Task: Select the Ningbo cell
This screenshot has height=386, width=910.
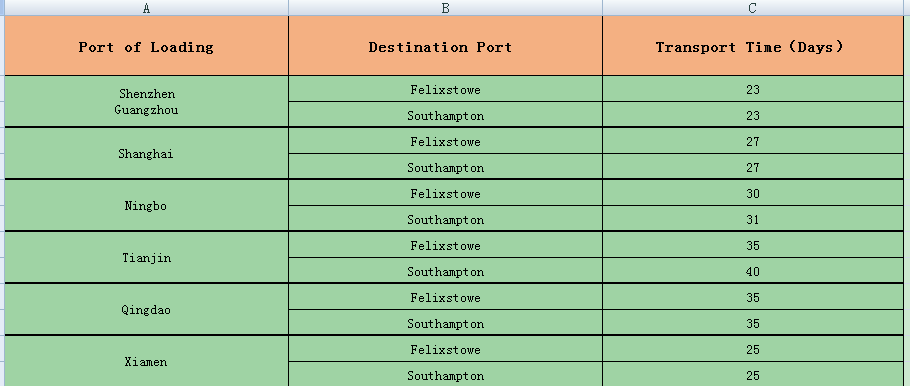Action: point(146,205)
